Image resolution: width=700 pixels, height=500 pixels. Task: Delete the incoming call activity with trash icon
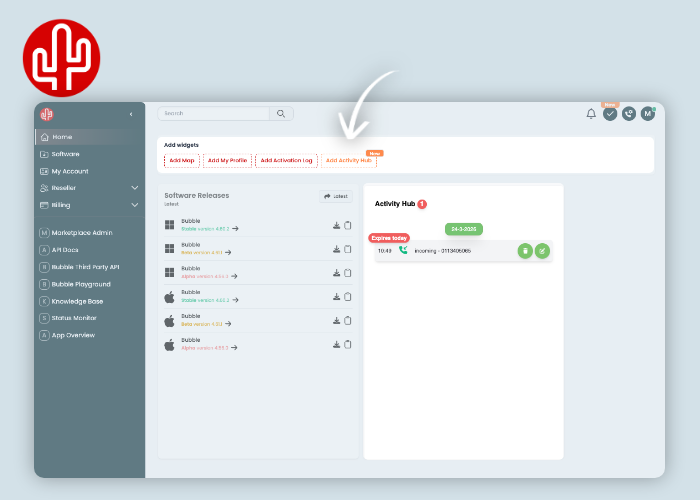click(525, 251)
